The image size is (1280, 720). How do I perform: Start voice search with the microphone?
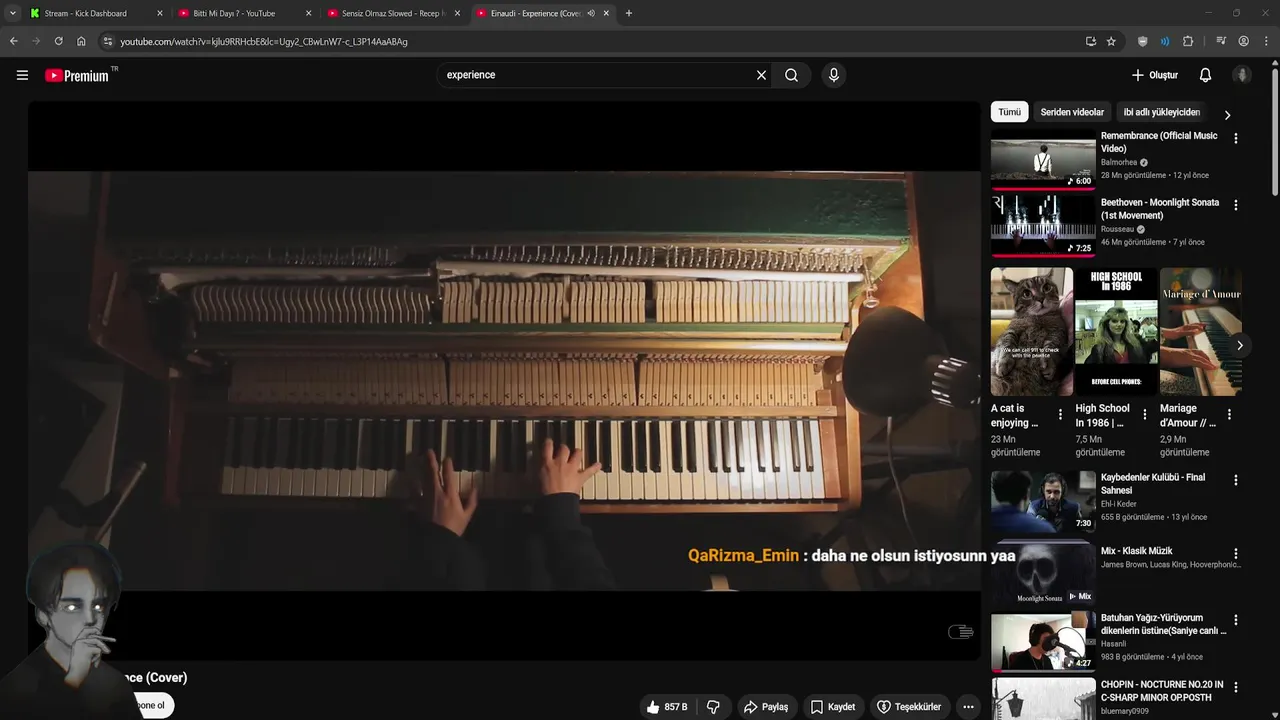pos(834,75)
